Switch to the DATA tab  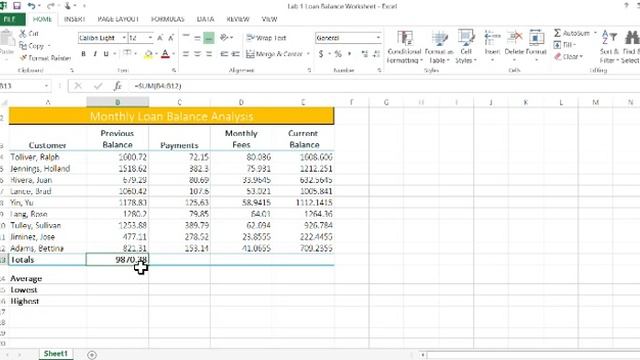point(205,19)
